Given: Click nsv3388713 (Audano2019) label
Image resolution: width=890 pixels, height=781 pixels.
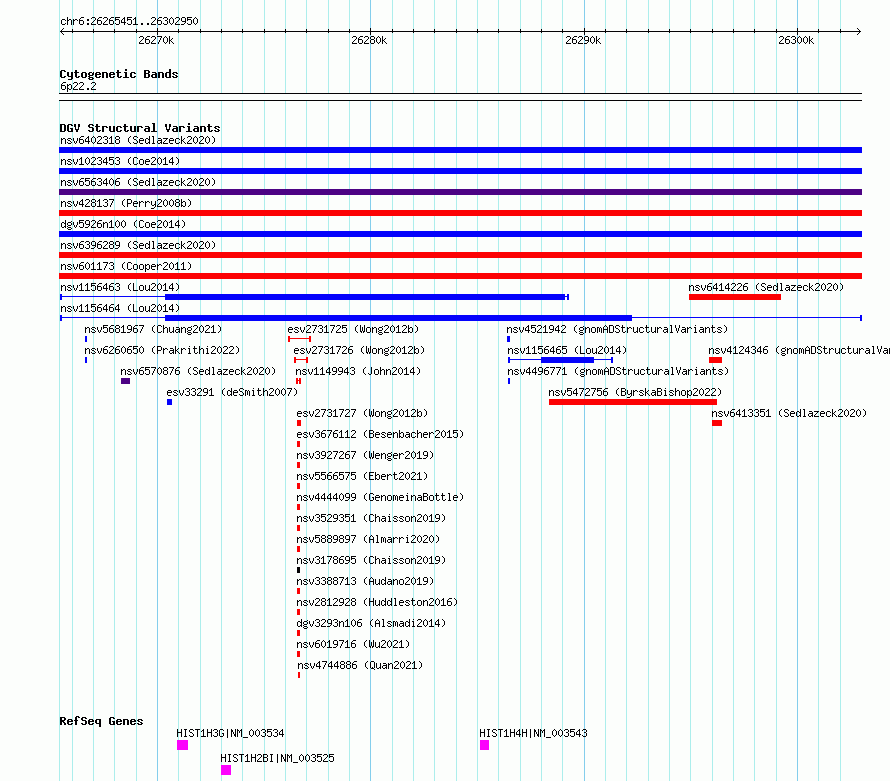Looking at the screenshot, I should tap(365, 581).
